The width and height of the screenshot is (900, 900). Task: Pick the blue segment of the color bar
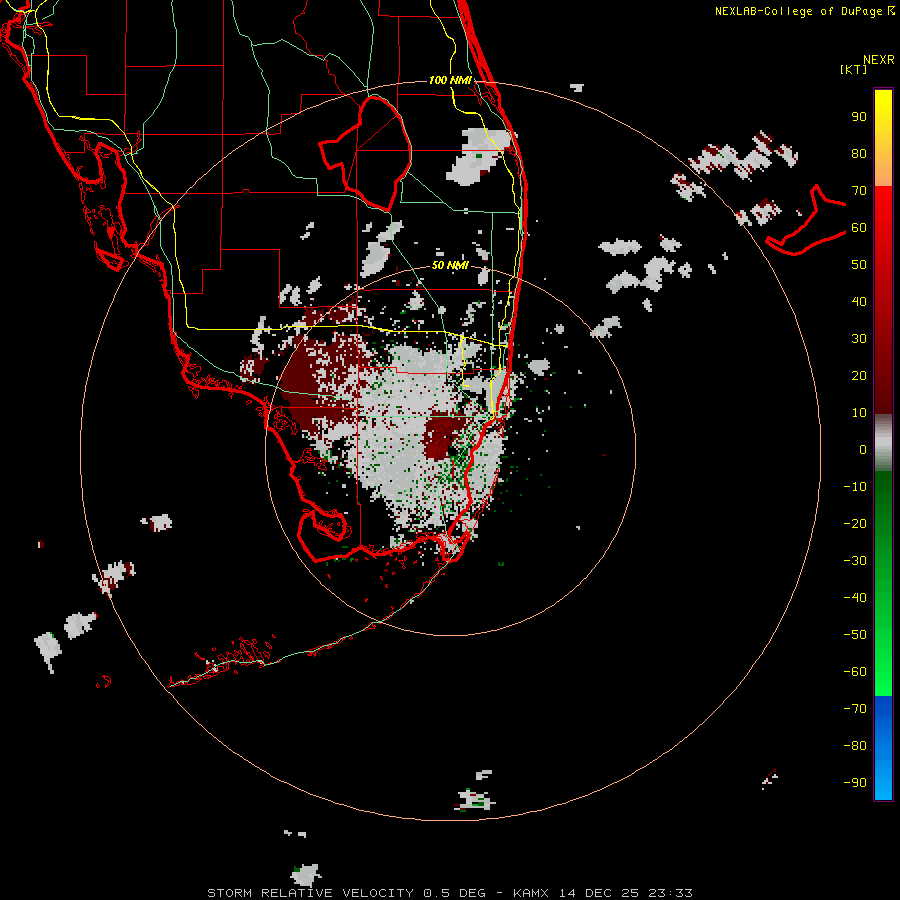tap(883, 747)
